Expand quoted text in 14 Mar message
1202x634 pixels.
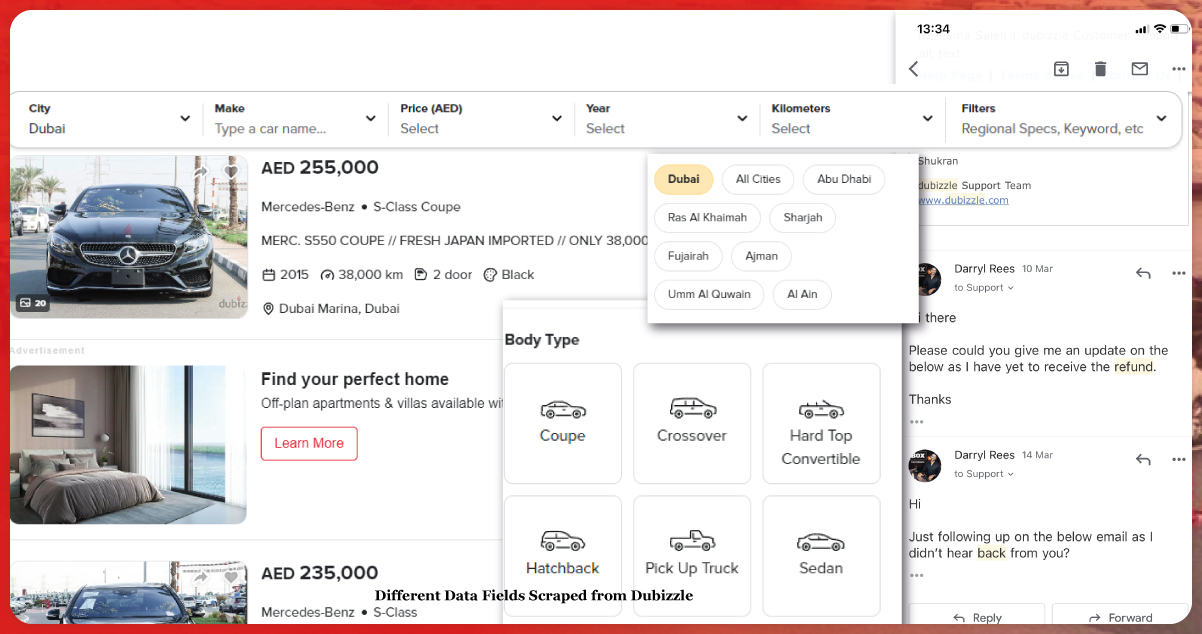click(x=916, y=575)
